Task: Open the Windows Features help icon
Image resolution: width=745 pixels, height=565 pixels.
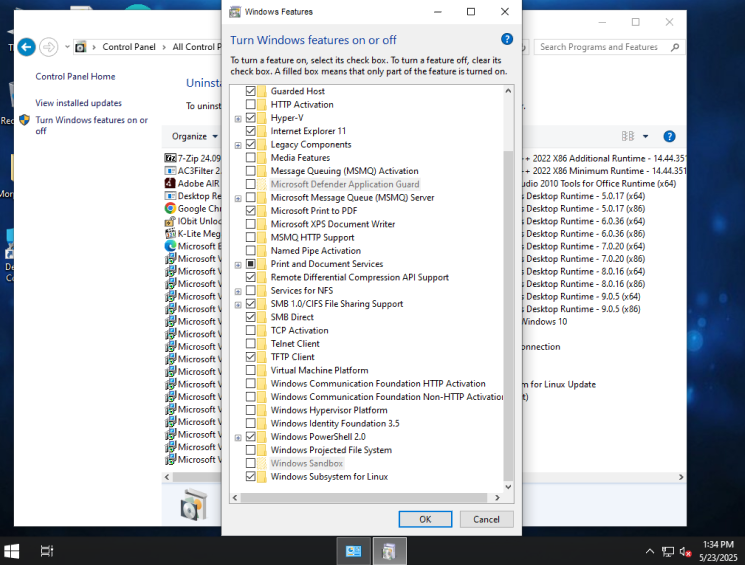Action: 507,39
